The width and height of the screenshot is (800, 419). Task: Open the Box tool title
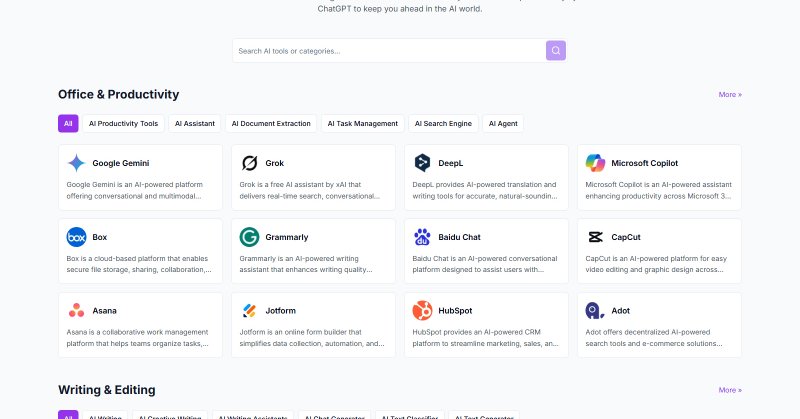(99, 237)
